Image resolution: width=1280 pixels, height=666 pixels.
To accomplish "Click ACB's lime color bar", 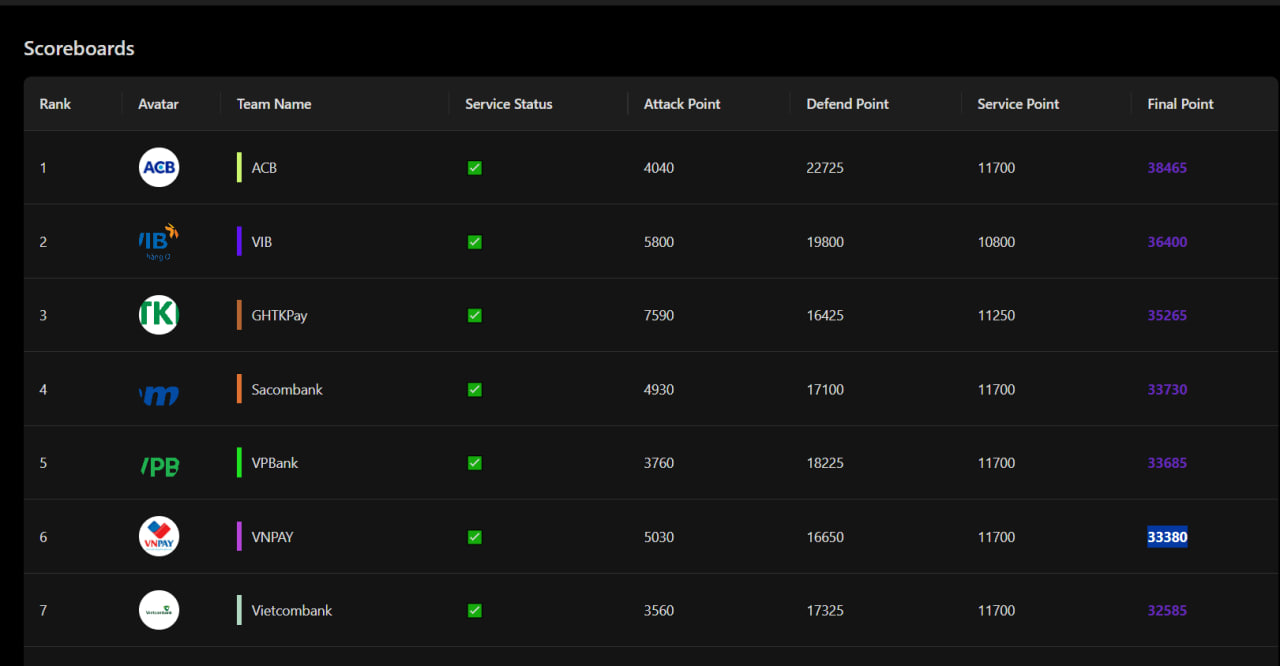I will [239, 167].
